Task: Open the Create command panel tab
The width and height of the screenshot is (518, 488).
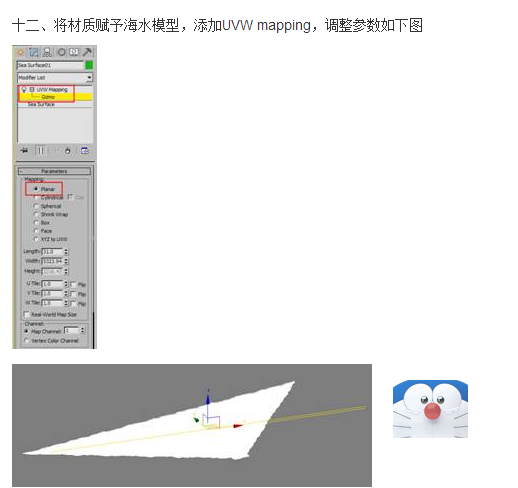Action: (x=21, y=52)
